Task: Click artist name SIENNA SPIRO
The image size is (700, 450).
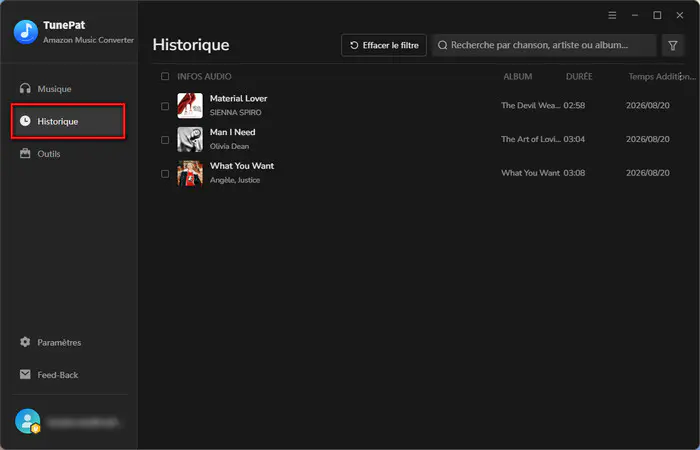Action: tap(236, 112)
